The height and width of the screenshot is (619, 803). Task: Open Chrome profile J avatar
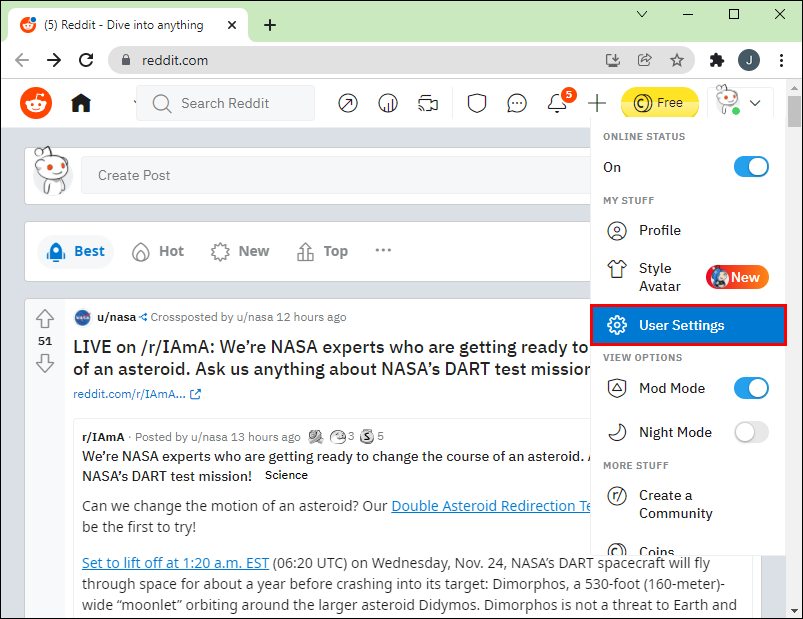(749, 60)
